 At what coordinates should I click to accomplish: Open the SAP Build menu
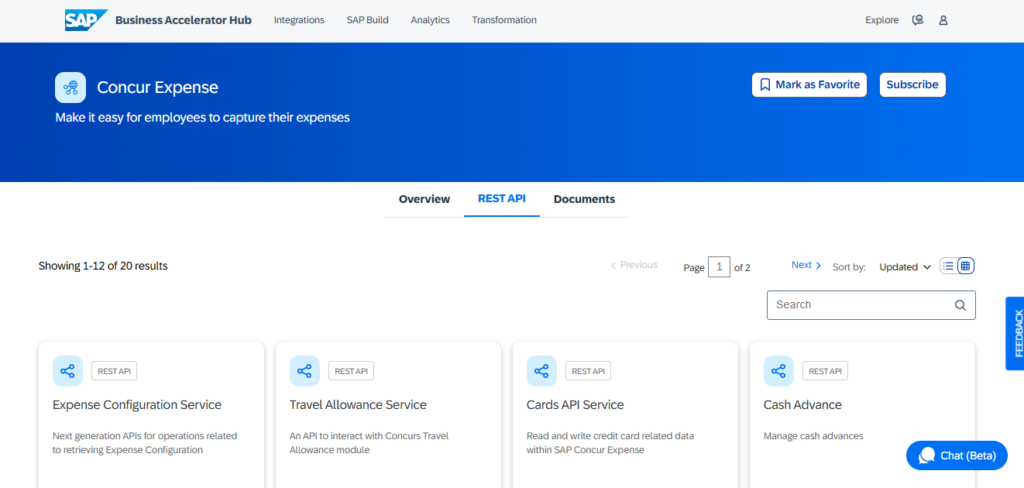[368, 20]
